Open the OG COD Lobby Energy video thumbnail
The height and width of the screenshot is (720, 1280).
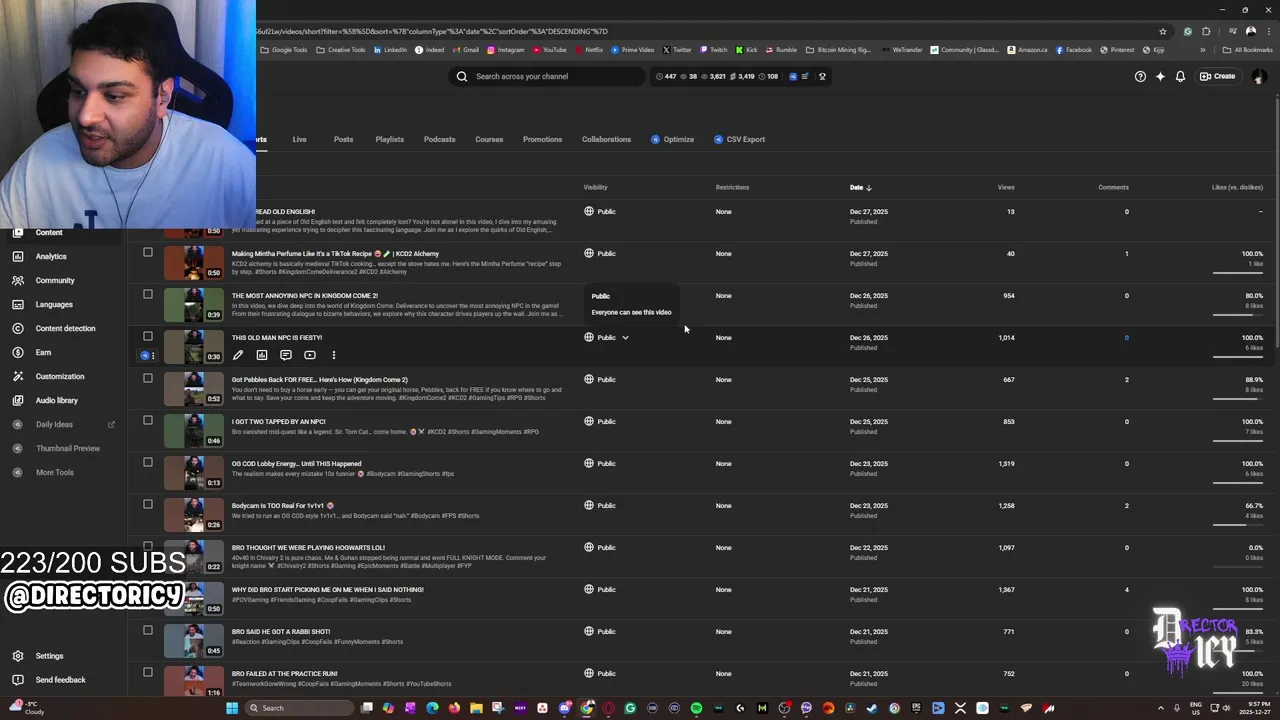coord(193,471)
